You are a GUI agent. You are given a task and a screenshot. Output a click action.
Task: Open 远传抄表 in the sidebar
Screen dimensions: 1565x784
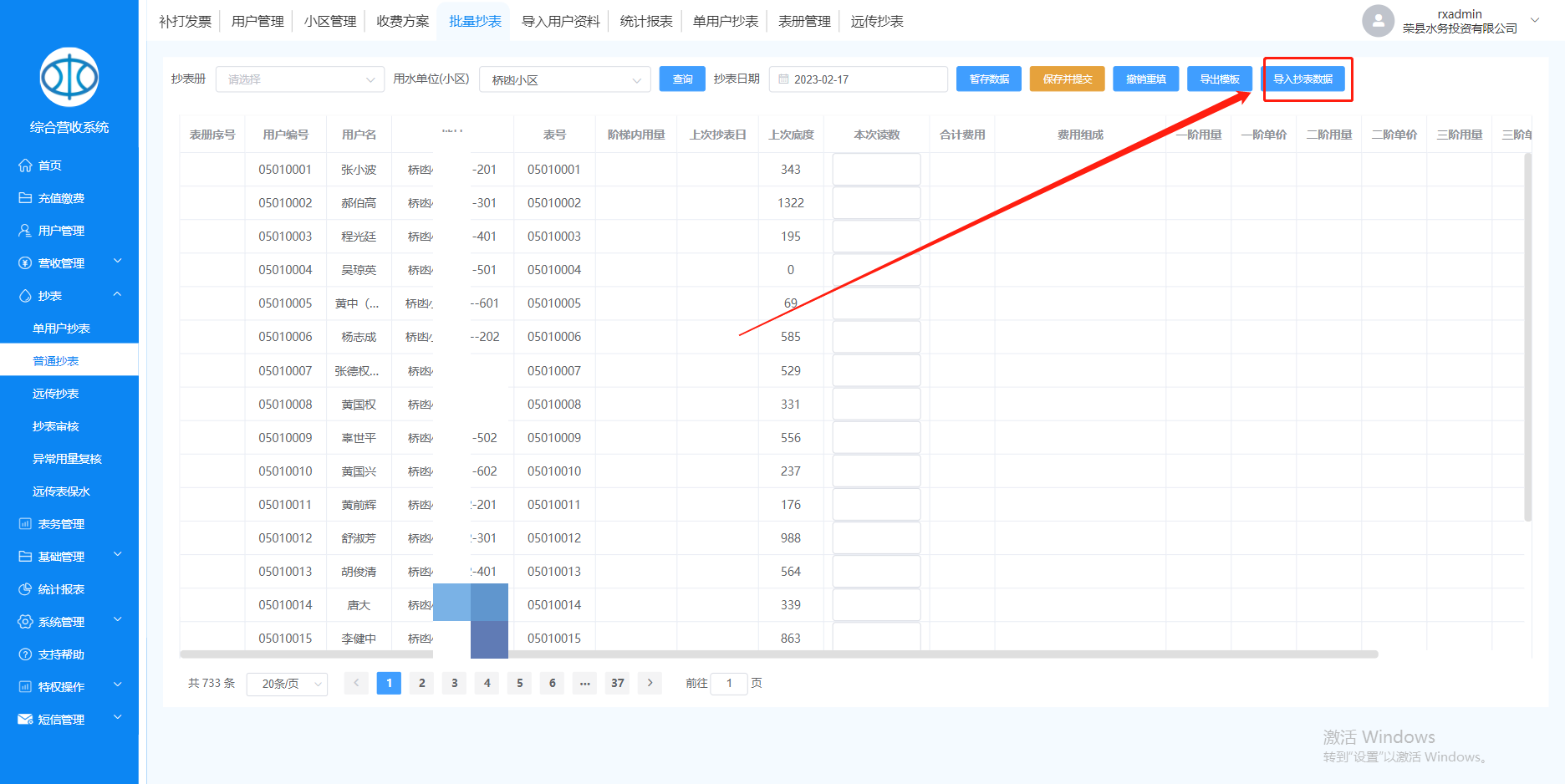[x=69, y=394]
